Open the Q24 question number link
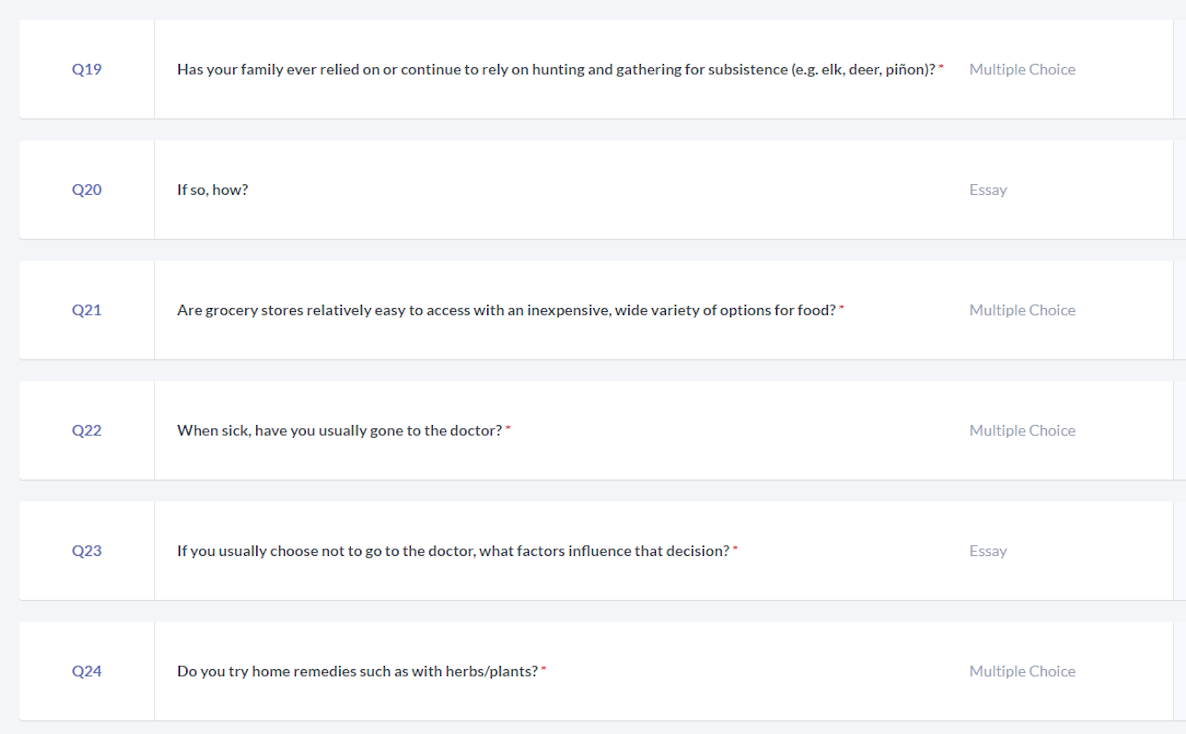The image size is (1186, 734). tap(86, 671)
